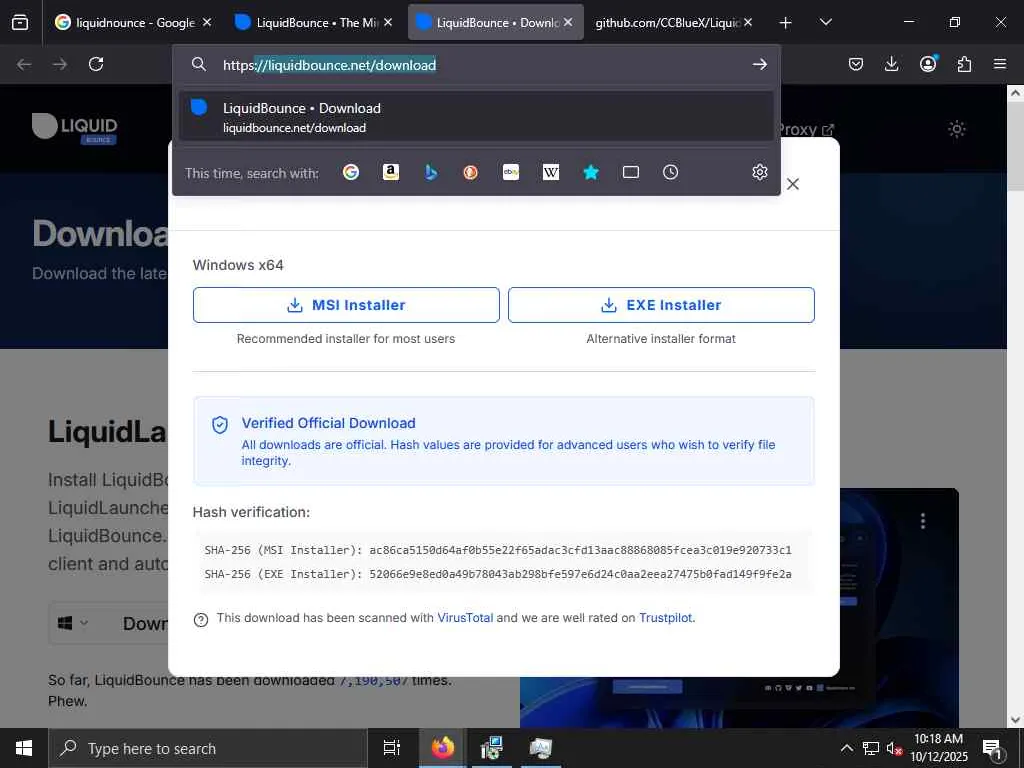Click the Firefox taskbar icon
Image resolution: width=1024 pixels, height=768 pixels.
(x=443, y=748)
